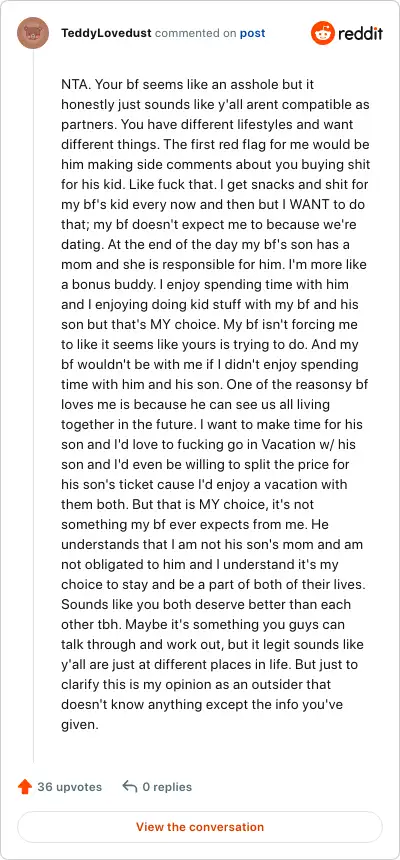Click the "commented on" header text
This screenshot has width=400, height=860.
tap(196, 33)
